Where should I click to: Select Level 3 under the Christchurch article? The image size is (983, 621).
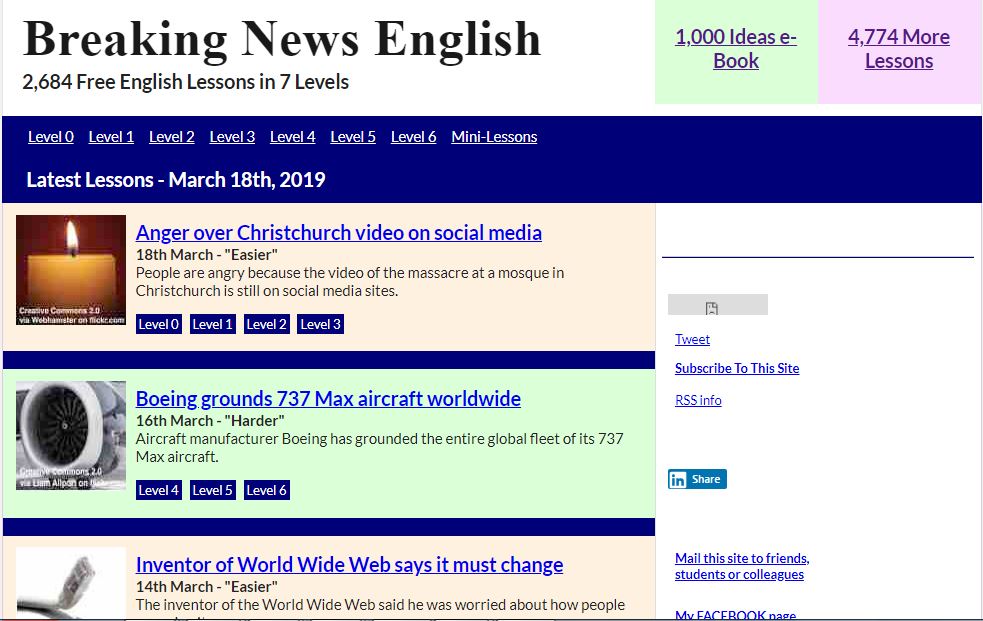point(320,323)
